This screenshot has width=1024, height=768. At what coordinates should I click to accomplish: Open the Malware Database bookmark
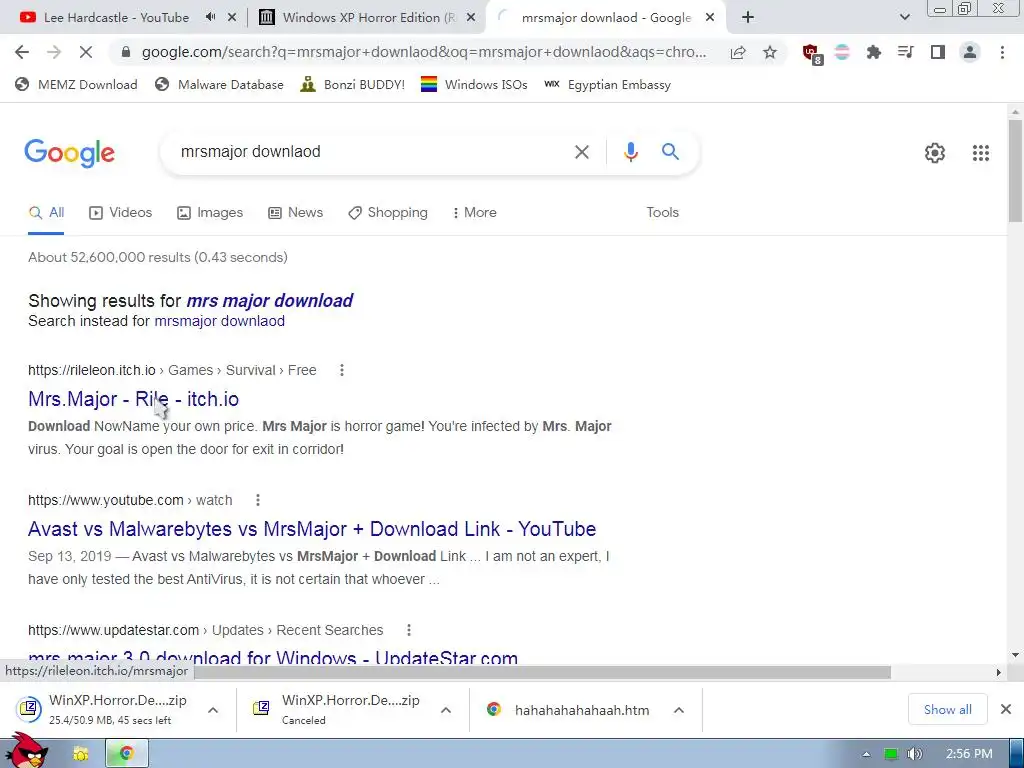click(x=219, y=85)
